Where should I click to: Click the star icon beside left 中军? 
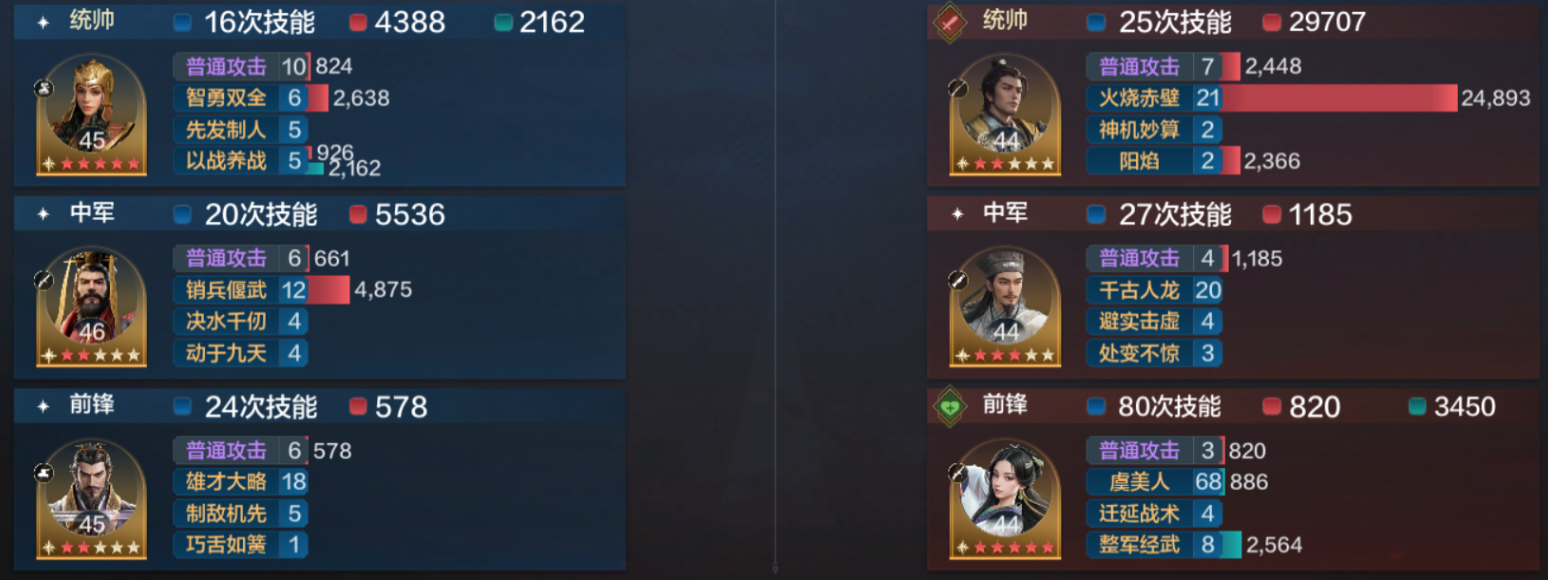(43, 214)
